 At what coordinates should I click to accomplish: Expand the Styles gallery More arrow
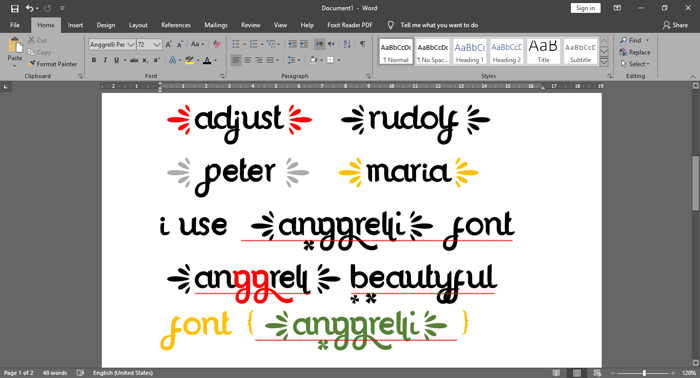604,62
